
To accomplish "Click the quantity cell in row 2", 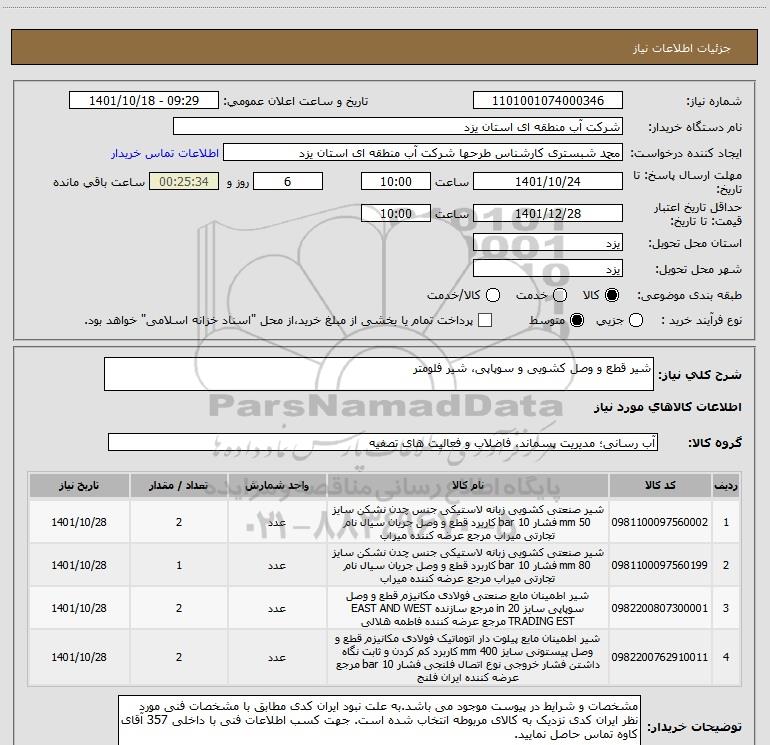I will (x=179, y=565).
